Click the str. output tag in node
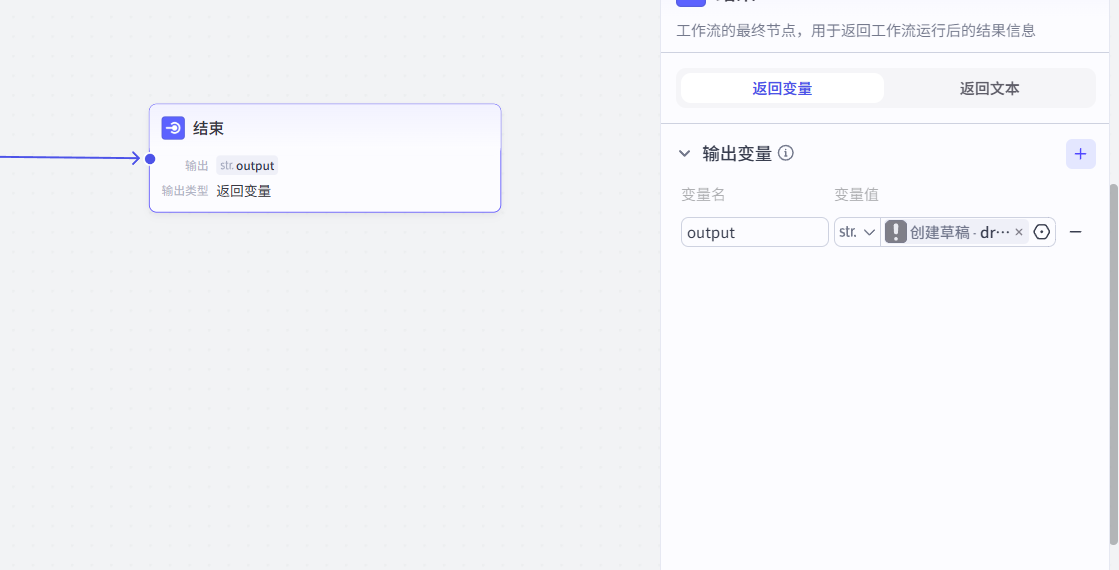The height and width of the screenshot is (570, 1119). pos(247,166)
